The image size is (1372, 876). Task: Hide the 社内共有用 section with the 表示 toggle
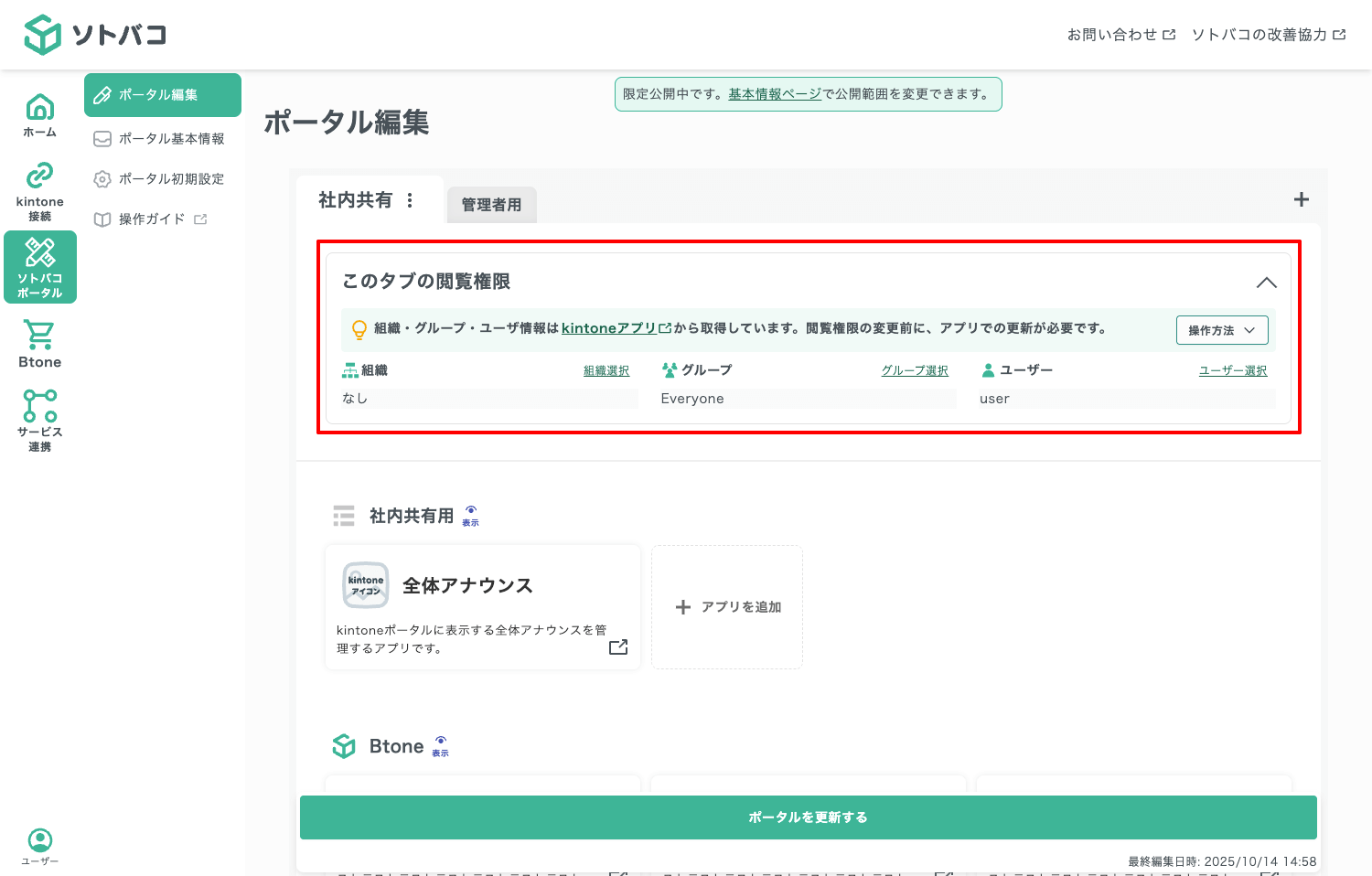pyautogui.click(x=470, y=515)
